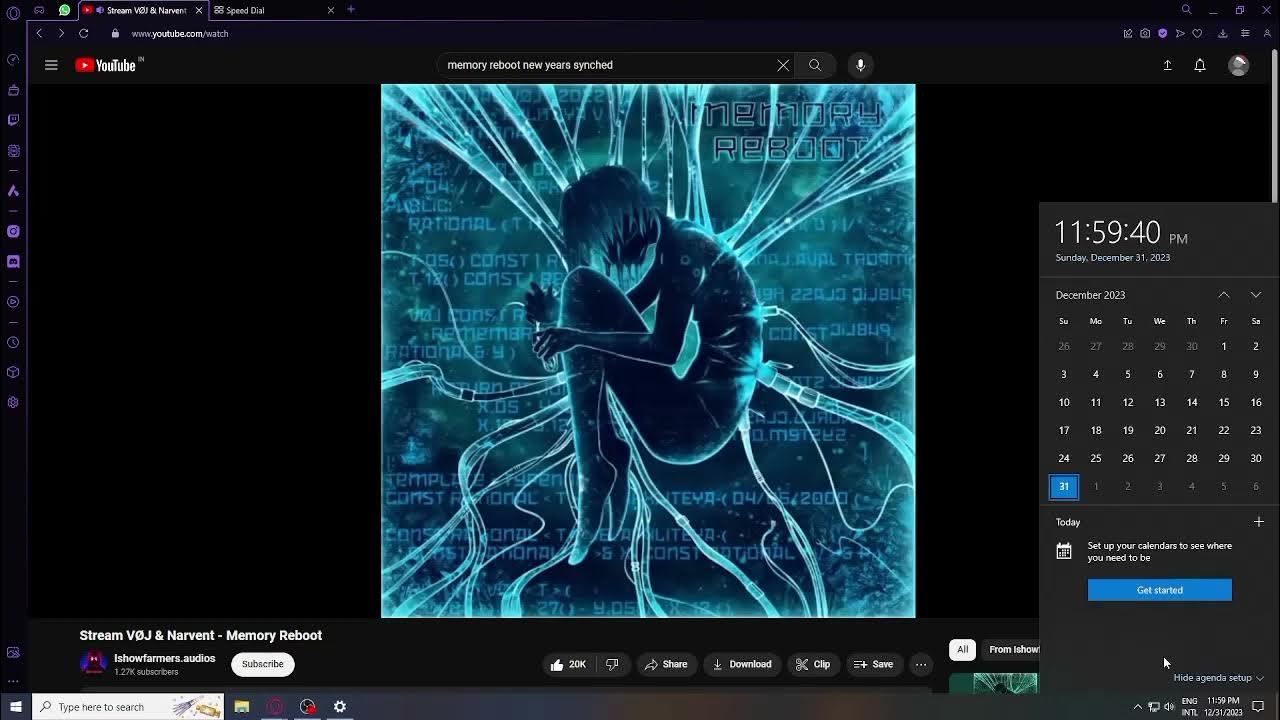Reload the YouTube page
The width and height of the screenshot is (1280, 720).
84,33
